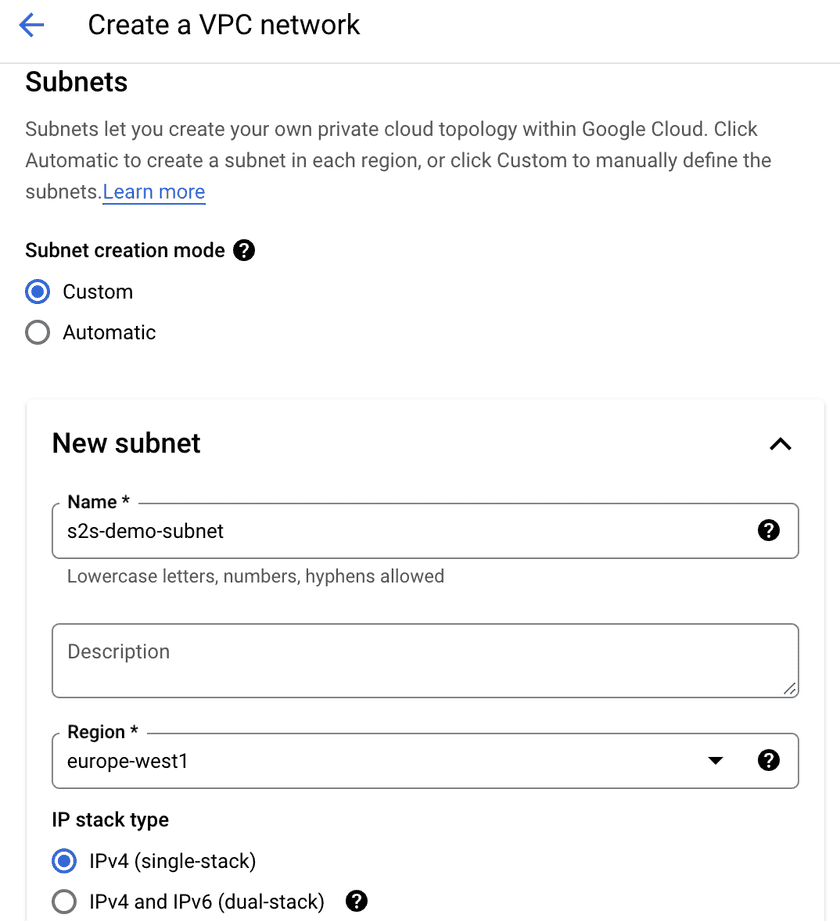Click the Create a VPC network title
Viewport: 840px width, 921px height.
coord(224,25)
